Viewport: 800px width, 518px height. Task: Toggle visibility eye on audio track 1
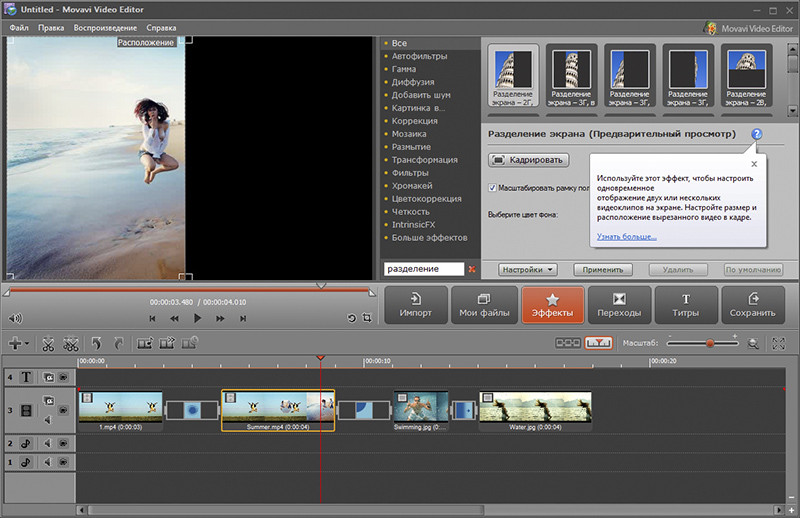tap(63, 462)
